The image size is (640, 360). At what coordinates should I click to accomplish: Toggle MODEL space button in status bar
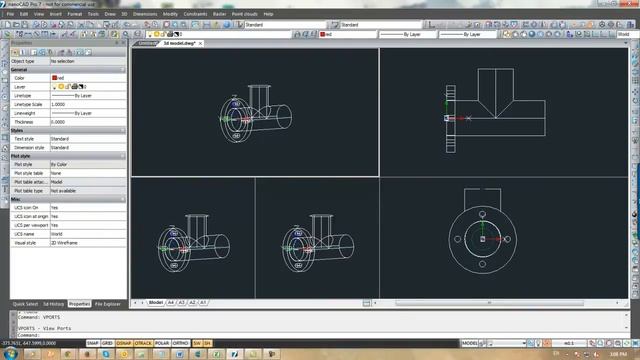coord(469,343)
